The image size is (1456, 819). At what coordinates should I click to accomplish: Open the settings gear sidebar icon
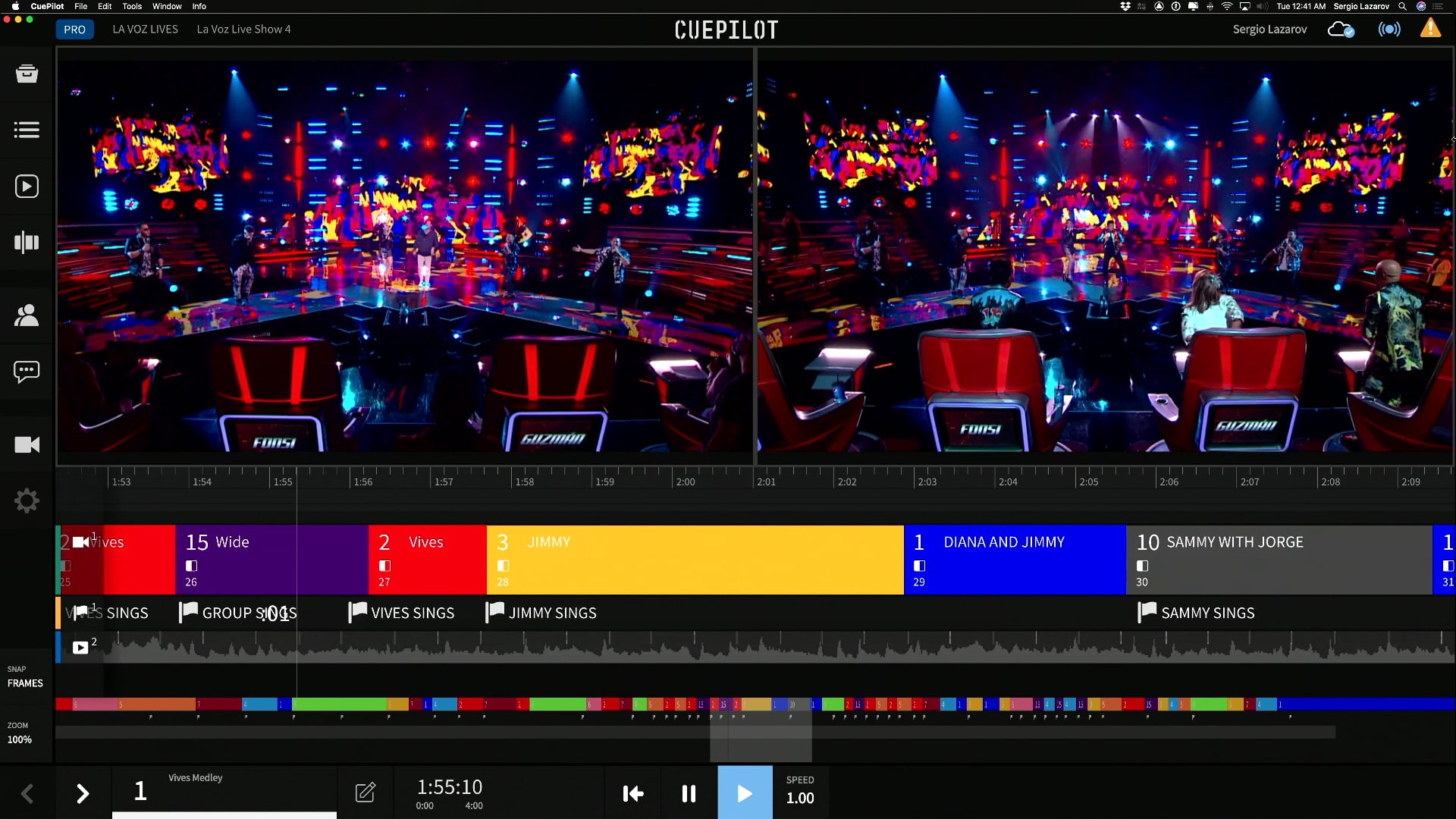click(x=27, y=500)
